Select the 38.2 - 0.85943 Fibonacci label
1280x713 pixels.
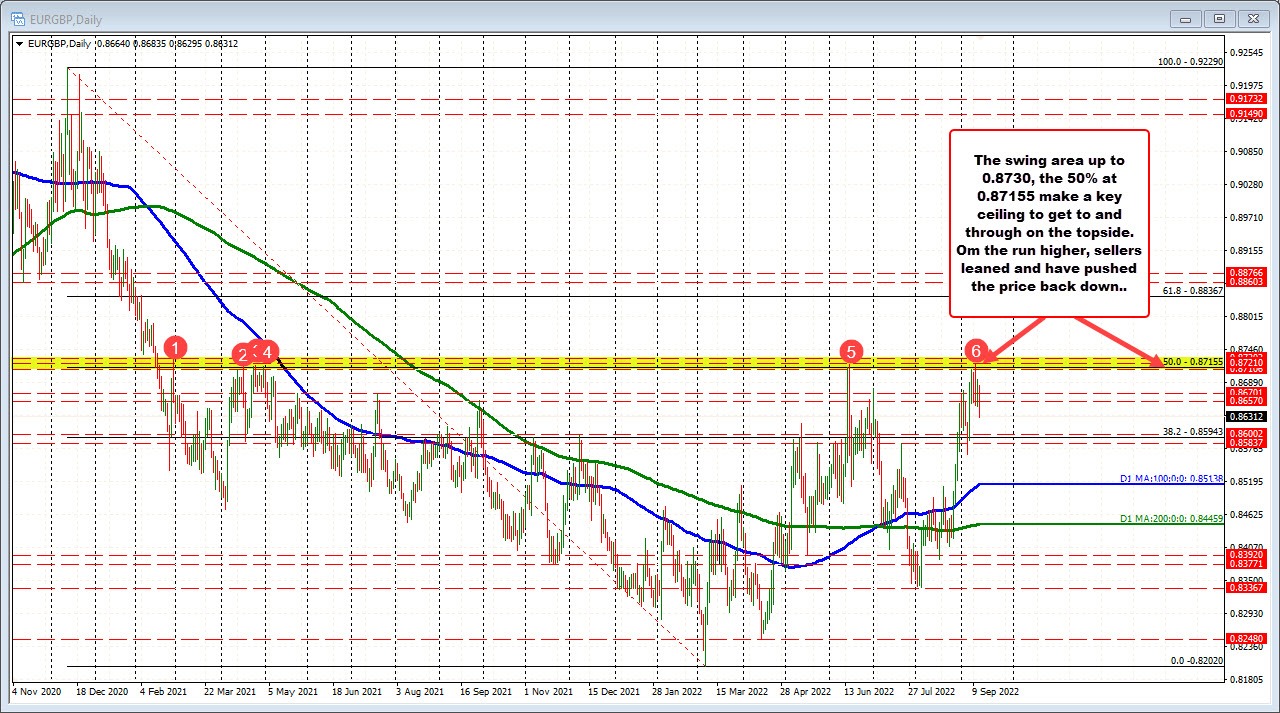point(1193,432)
